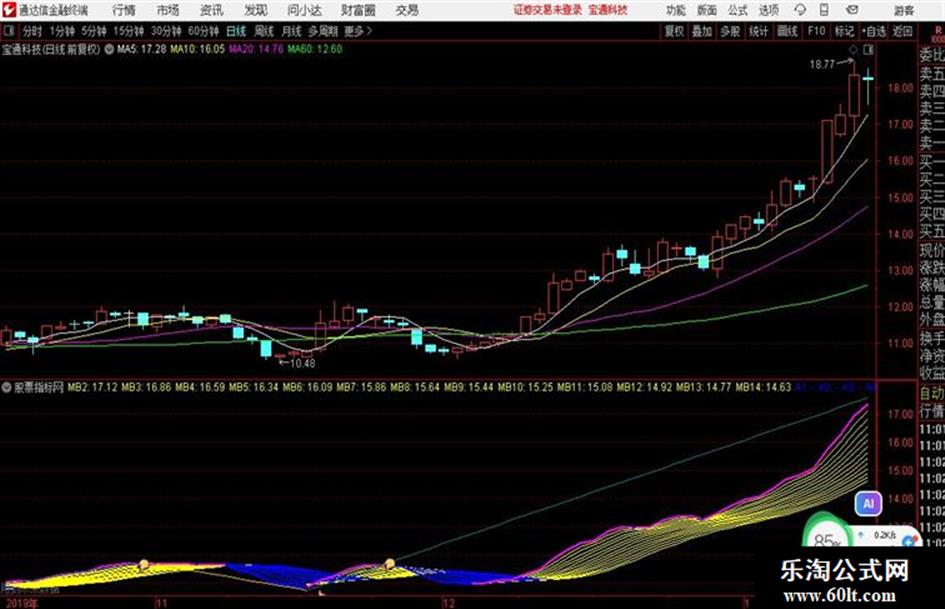This screenshot has width=945, height=609.
Task: Click the MA10: 16.05 indicator value
Action: (x=198, y=49)
